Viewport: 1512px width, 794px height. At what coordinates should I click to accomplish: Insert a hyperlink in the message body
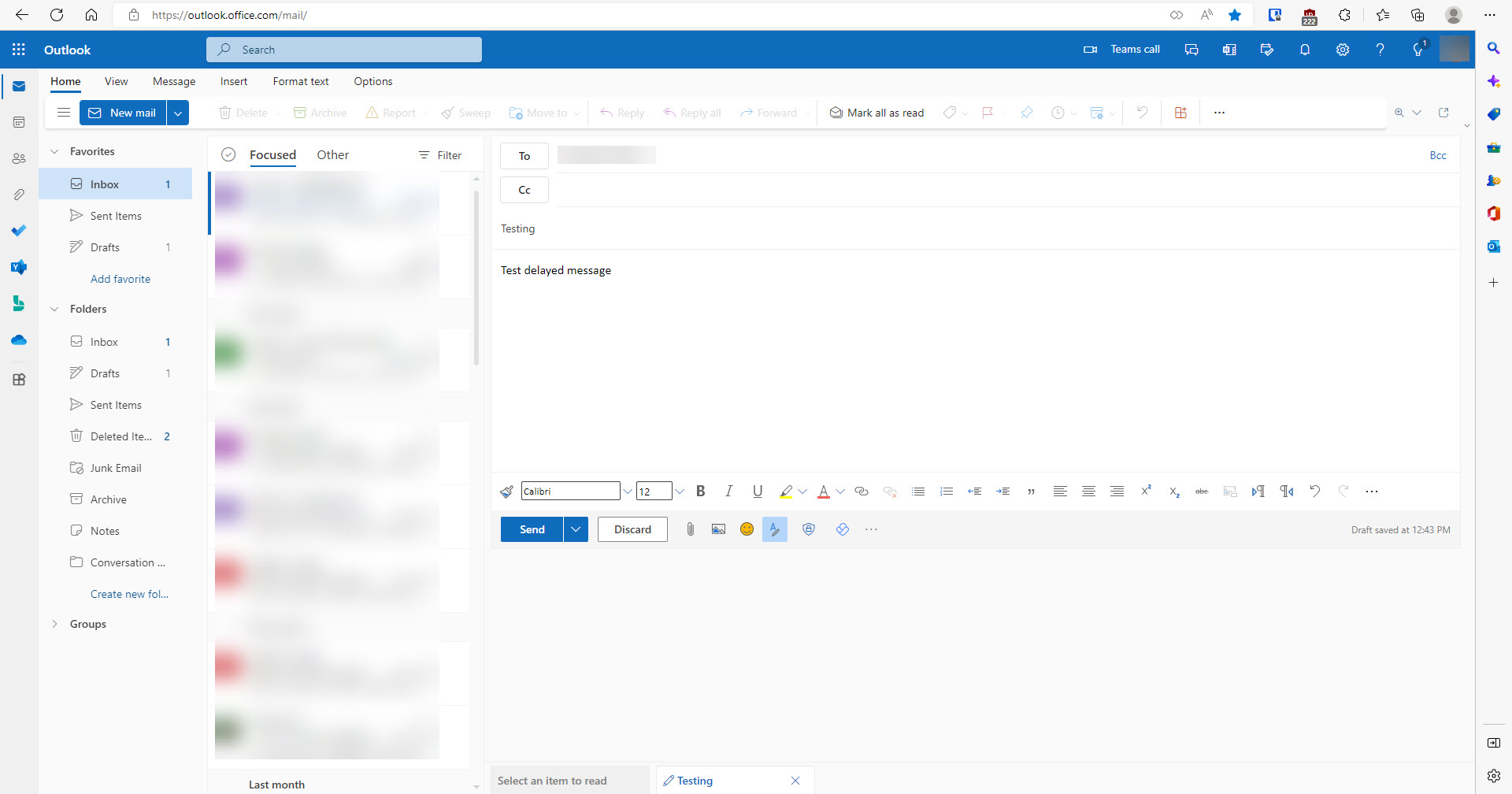point(861,491)
